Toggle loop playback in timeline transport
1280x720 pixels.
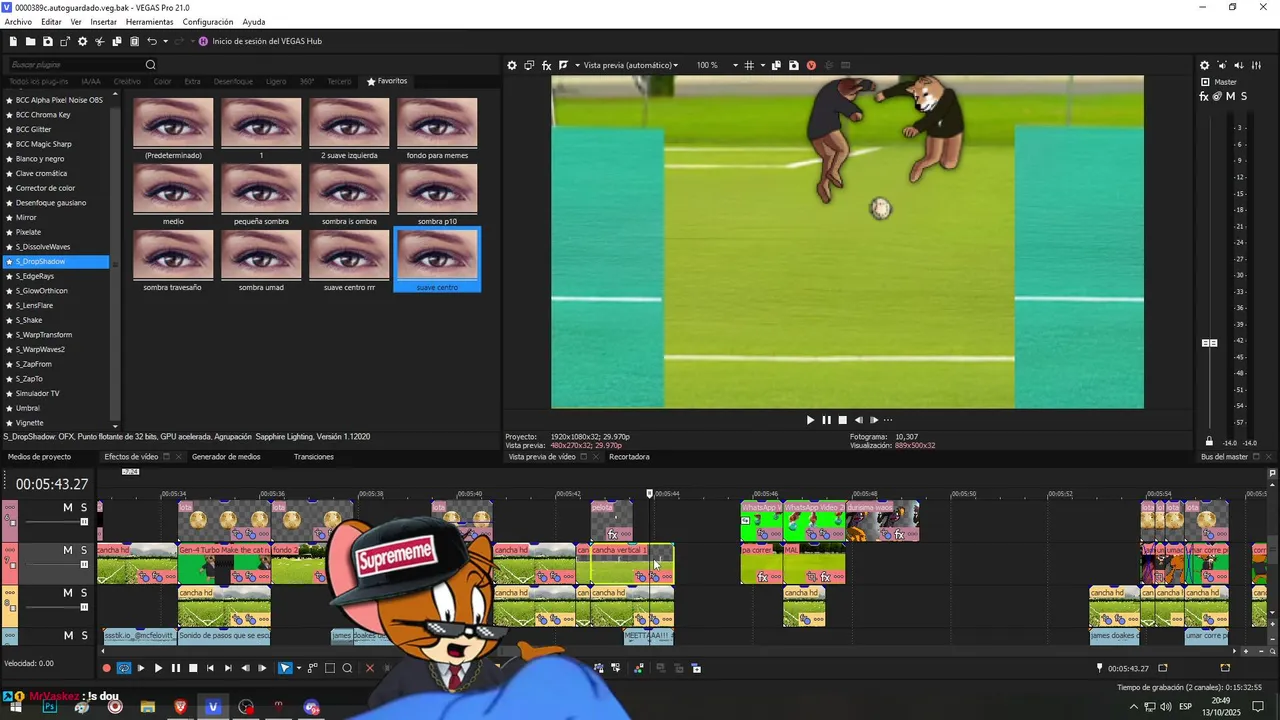coord(124,668)
